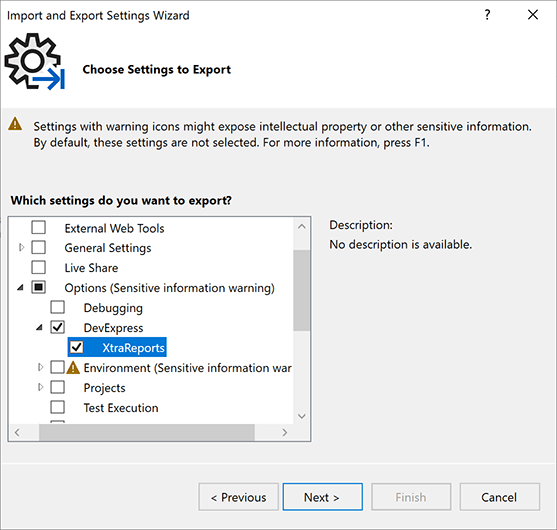Click the Next button
Image resolution: width=557 pixels, height=530 pixels.
click(x=323, y=497)
